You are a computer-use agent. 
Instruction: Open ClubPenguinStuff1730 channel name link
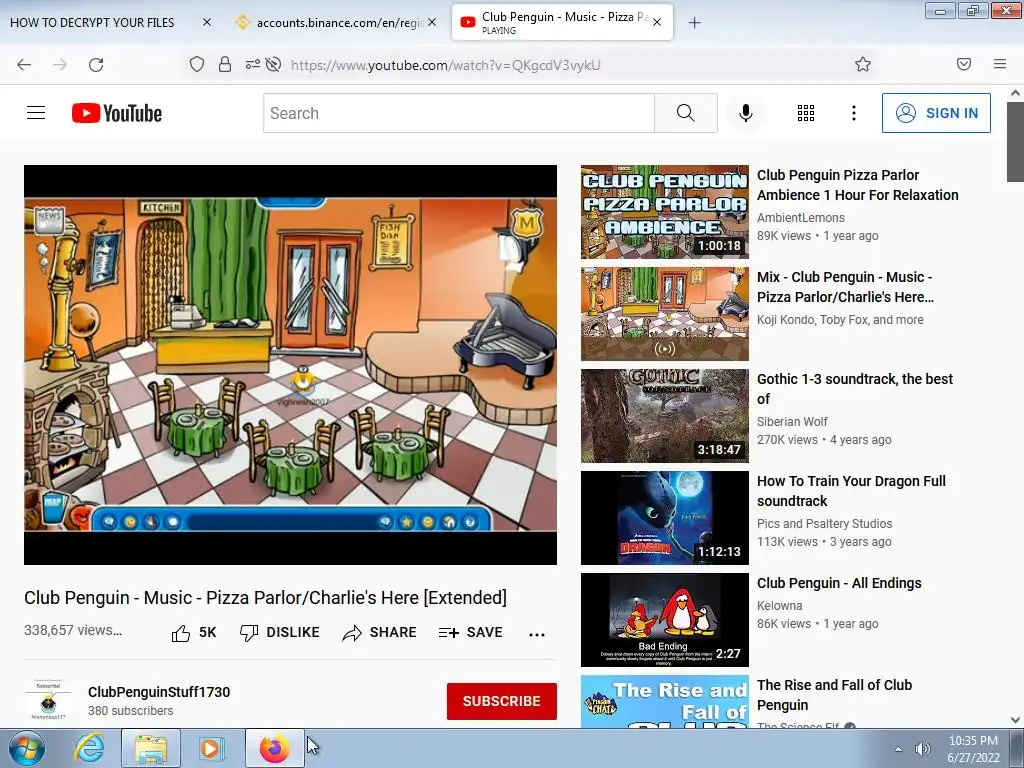click(159, 692)
